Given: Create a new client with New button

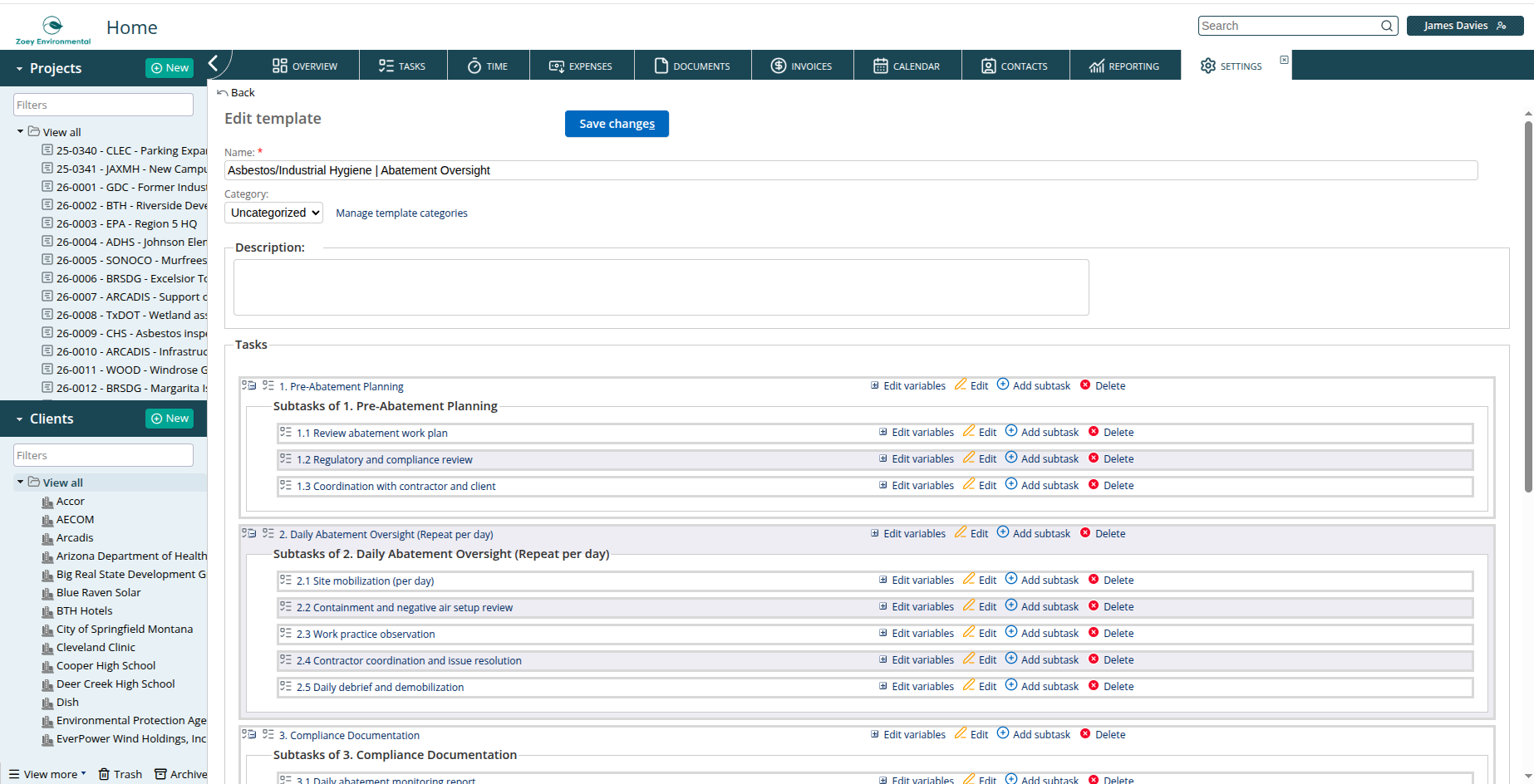Looking at the screenshot, I should [x=170, y=419].
